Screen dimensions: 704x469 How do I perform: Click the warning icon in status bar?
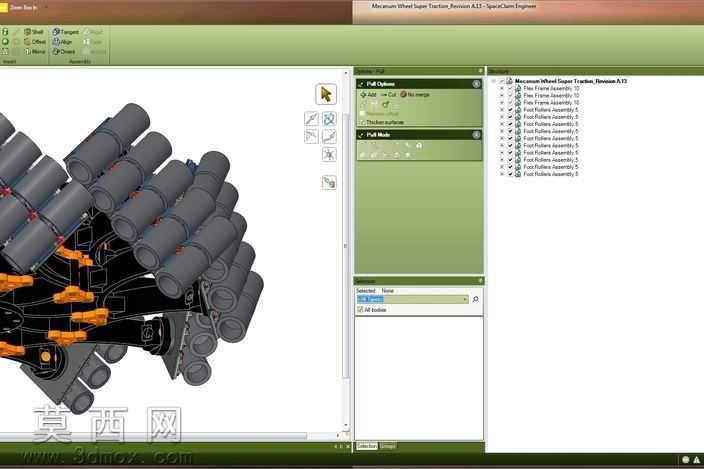[x=696, y=460]
